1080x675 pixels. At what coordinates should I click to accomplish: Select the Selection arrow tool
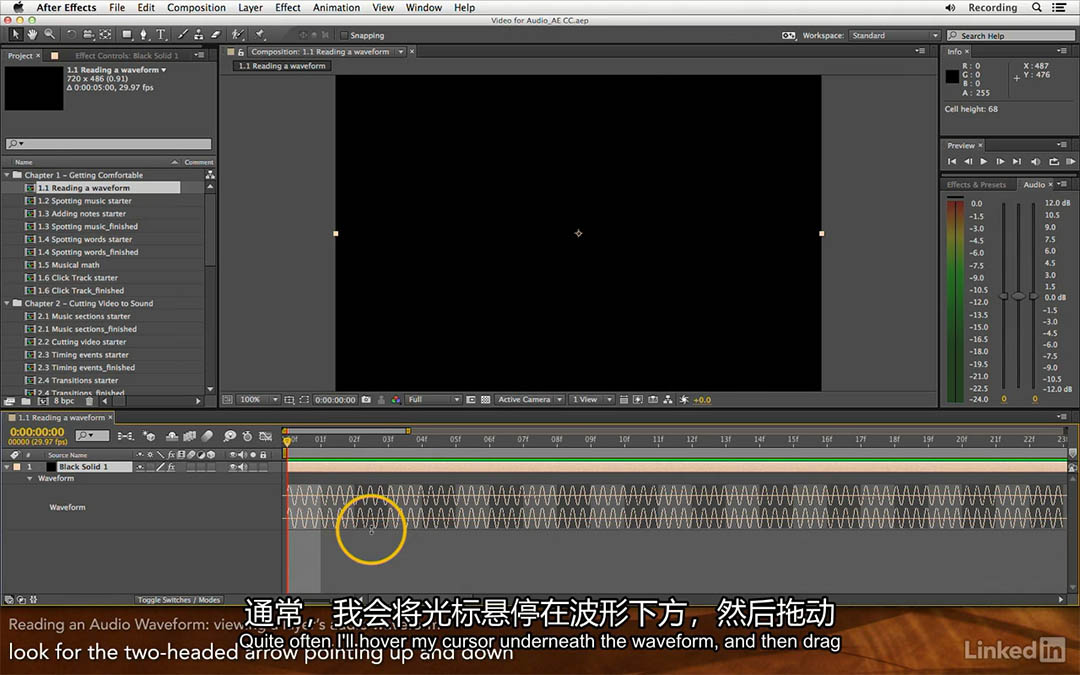click(x=16, y=34)
